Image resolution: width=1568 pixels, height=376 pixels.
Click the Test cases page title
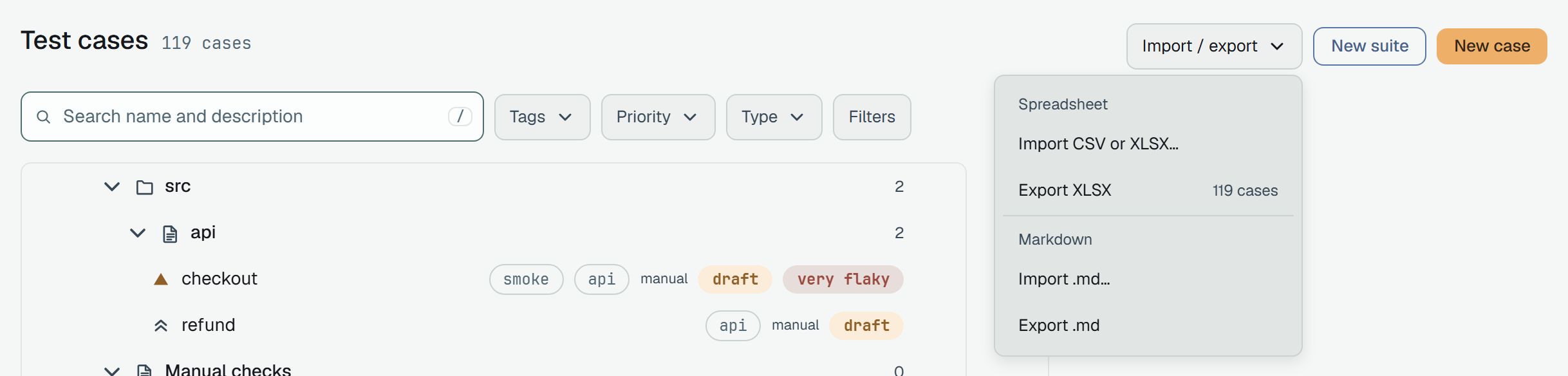point(84,41)
